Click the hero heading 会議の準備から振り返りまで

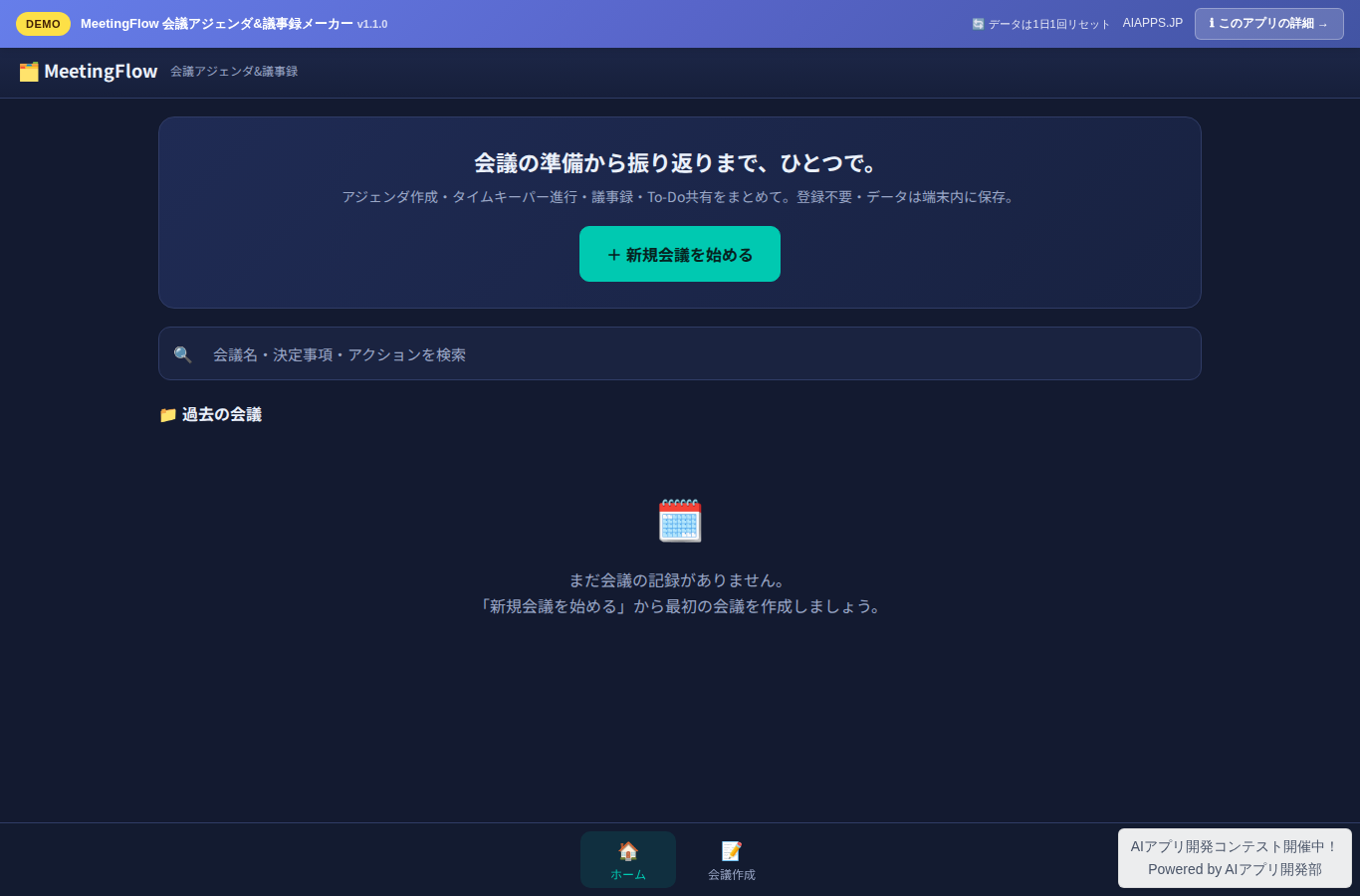click(680, 163)
